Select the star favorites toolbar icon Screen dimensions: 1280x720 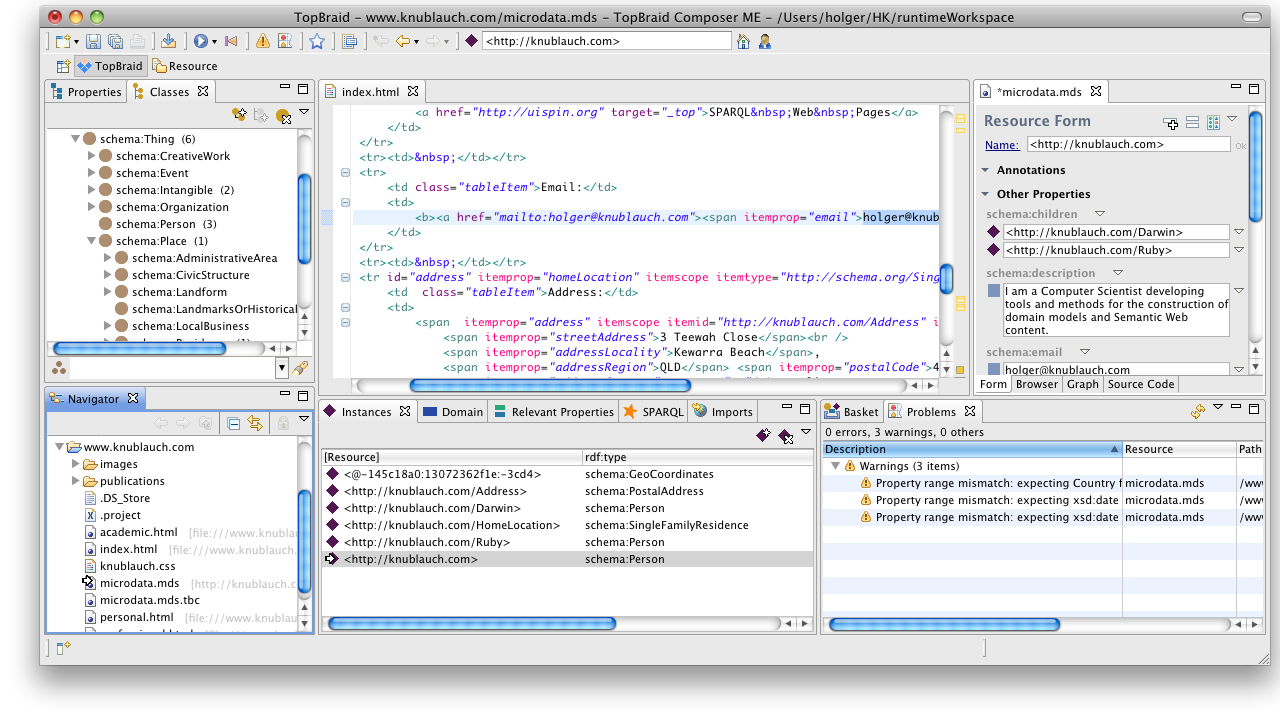(x=317, y=41)
